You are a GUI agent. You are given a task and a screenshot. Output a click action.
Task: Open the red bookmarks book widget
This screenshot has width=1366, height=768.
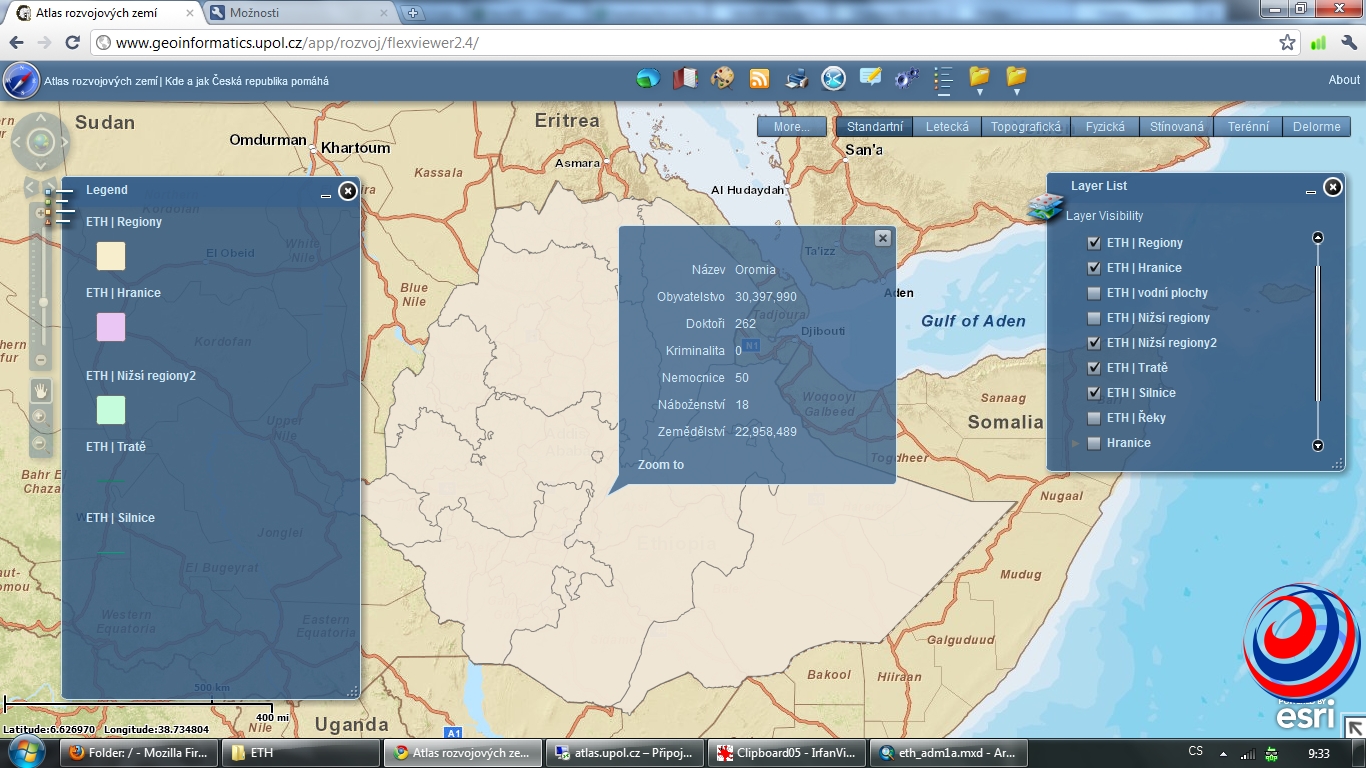[685, 78]
